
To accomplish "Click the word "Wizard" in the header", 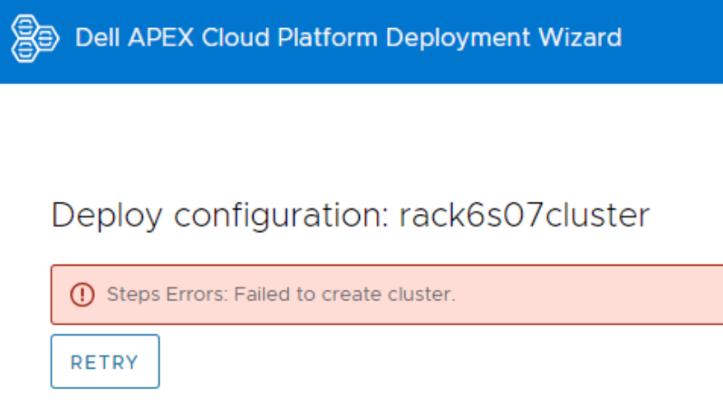I will [x=585, y=39].
